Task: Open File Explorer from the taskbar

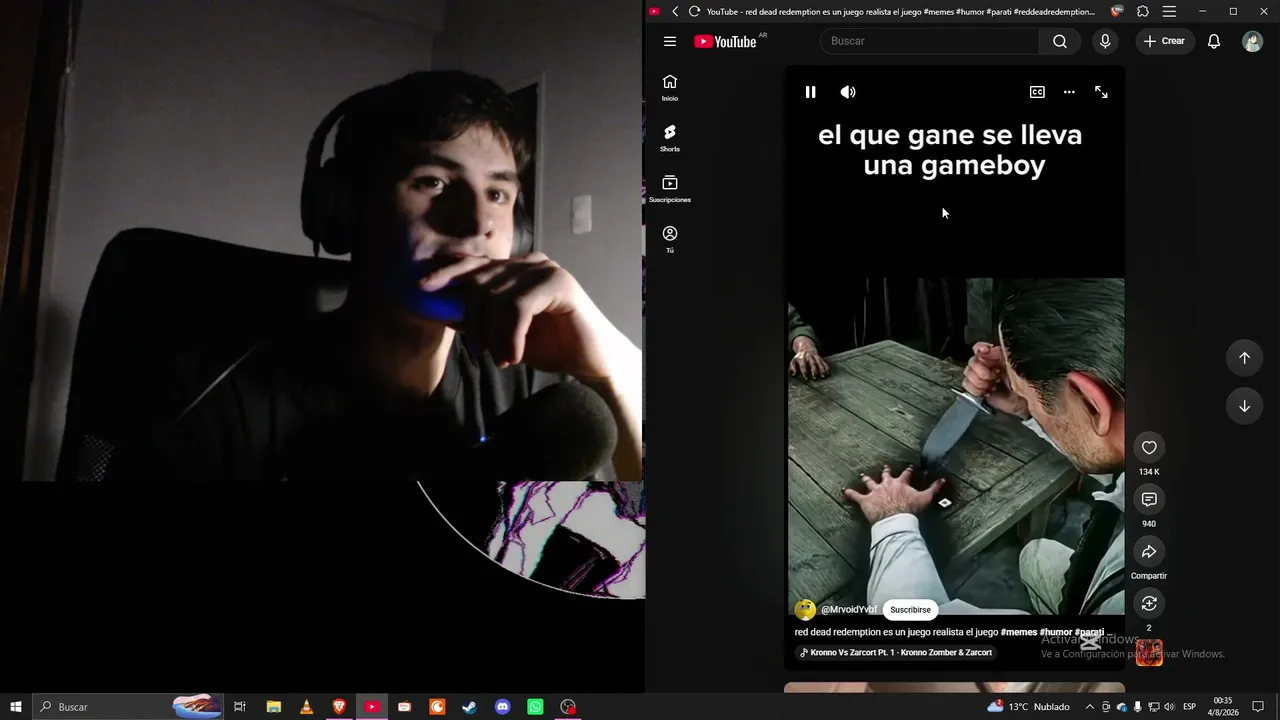Action: tap(273, 707)
